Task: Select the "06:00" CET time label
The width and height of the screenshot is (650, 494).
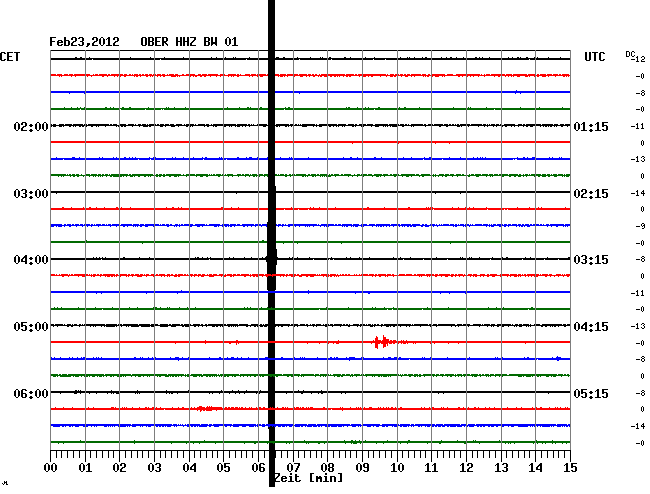Action: (31, 393)
